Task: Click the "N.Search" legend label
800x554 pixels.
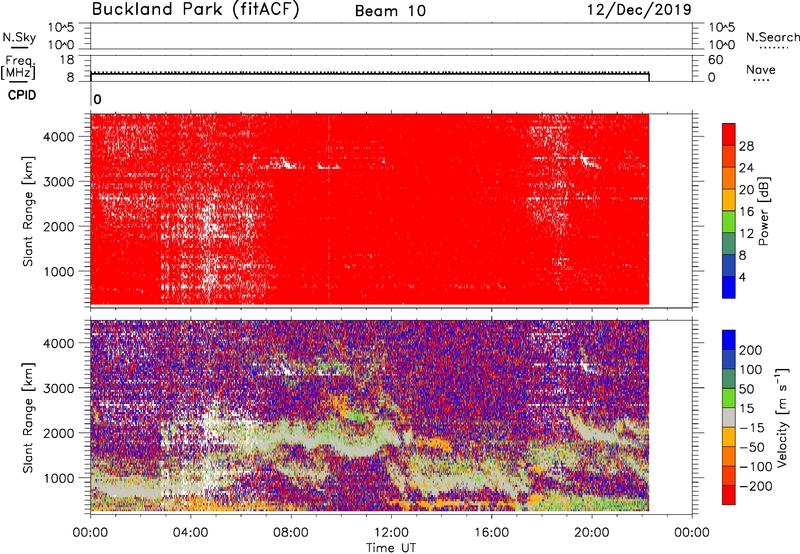Action: 773,37
